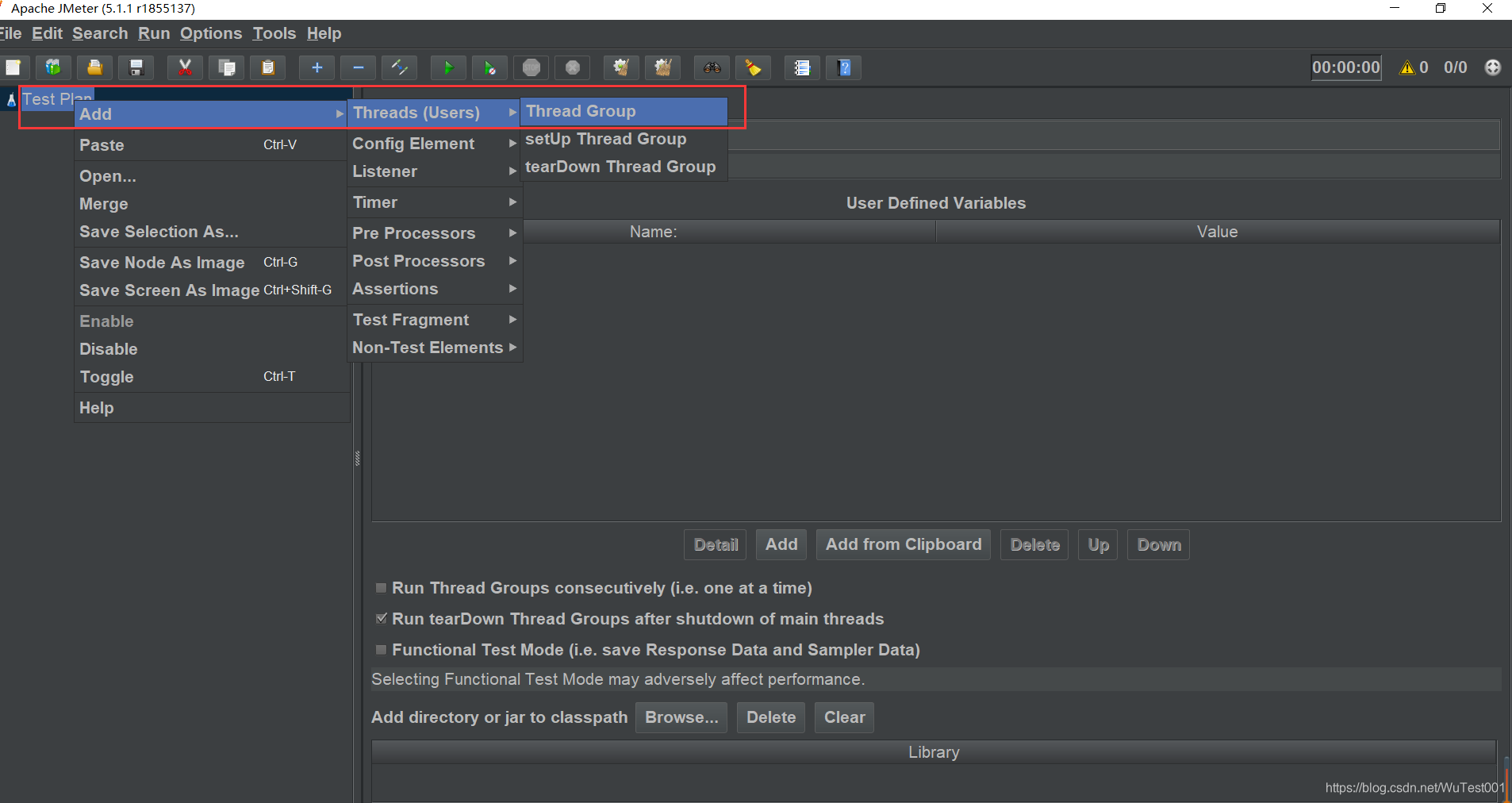Click the Cut scissors icon
Image resolution: width=1512 pixels, height=803 pixels.
coord(185,67)
